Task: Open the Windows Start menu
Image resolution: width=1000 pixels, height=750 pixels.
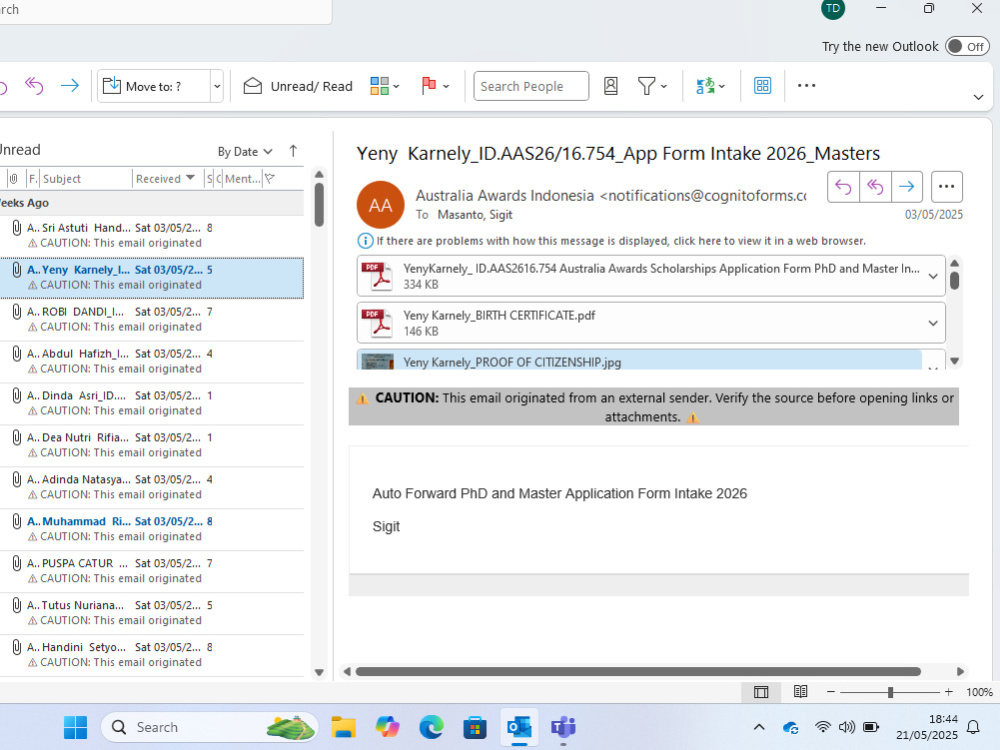Action: click(75, 727)
